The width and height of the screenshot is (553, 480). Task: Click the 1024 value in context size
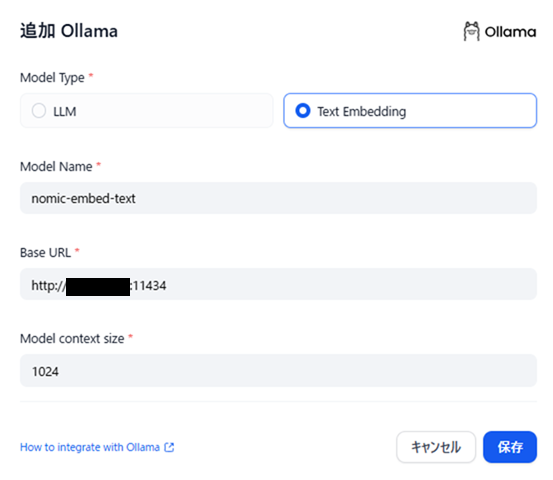pos(45,372)
